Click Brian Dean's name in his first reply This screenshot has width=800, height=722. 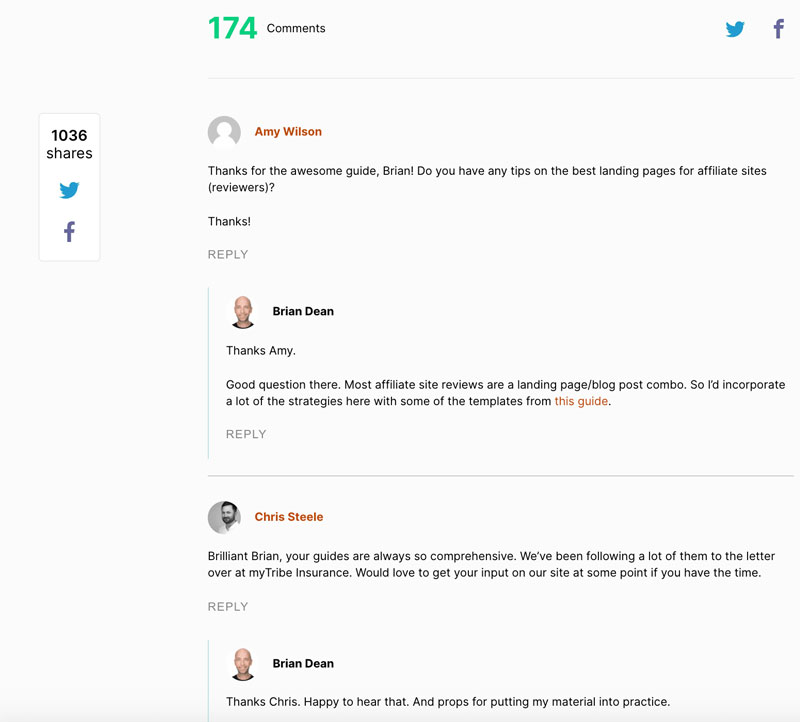point(303,311)
